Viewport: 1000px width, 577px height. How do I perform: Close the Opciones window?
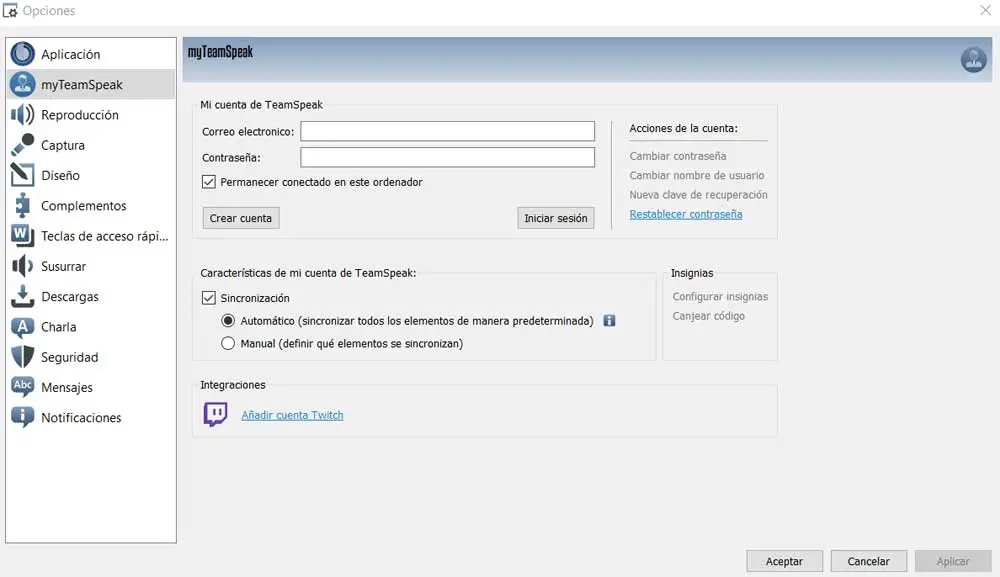point(985,10)
